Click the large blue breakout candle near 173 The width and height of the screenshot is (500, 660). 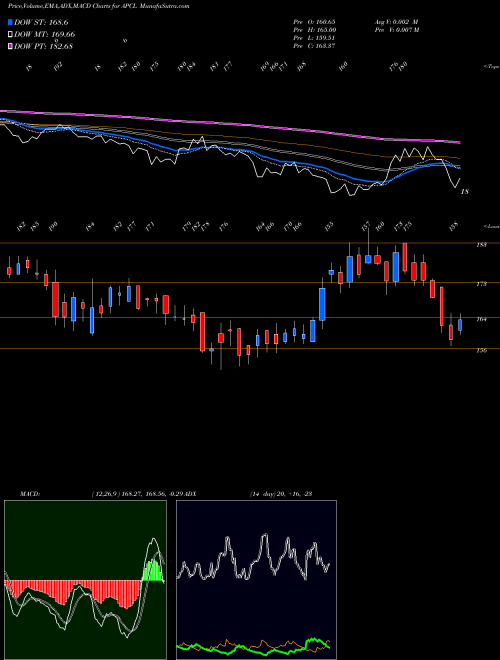[x=322, y=304]
